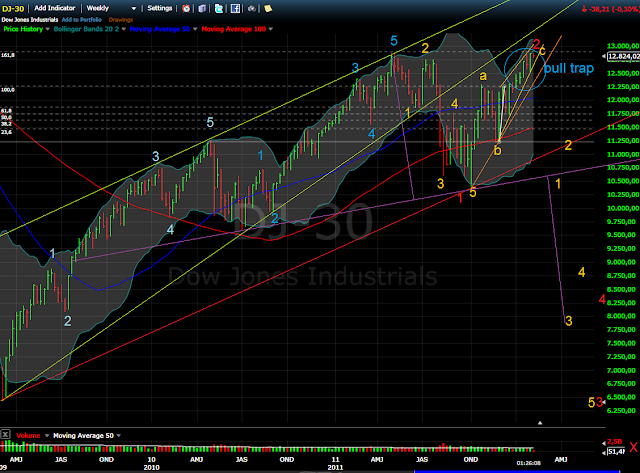Image resolution: width=640 pixels, height=473 pixels.
Task: Click the 23,6 Fibonacci level label
Action: tap(7, 132)
